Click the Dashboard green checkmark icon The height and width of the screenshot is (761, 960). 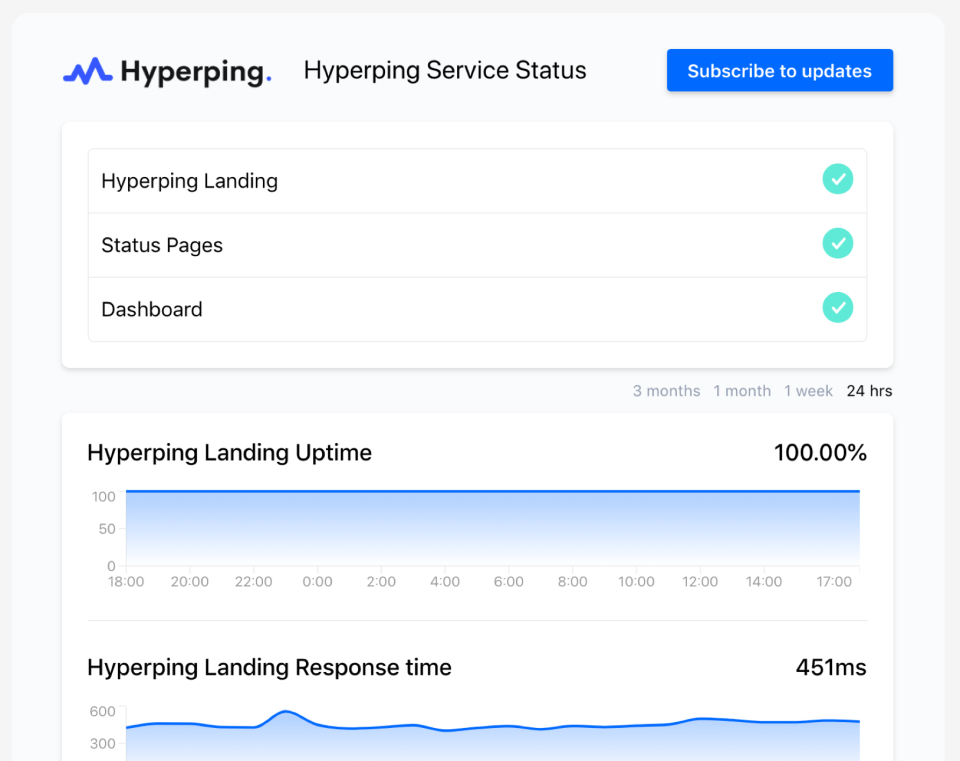point(837,308)
